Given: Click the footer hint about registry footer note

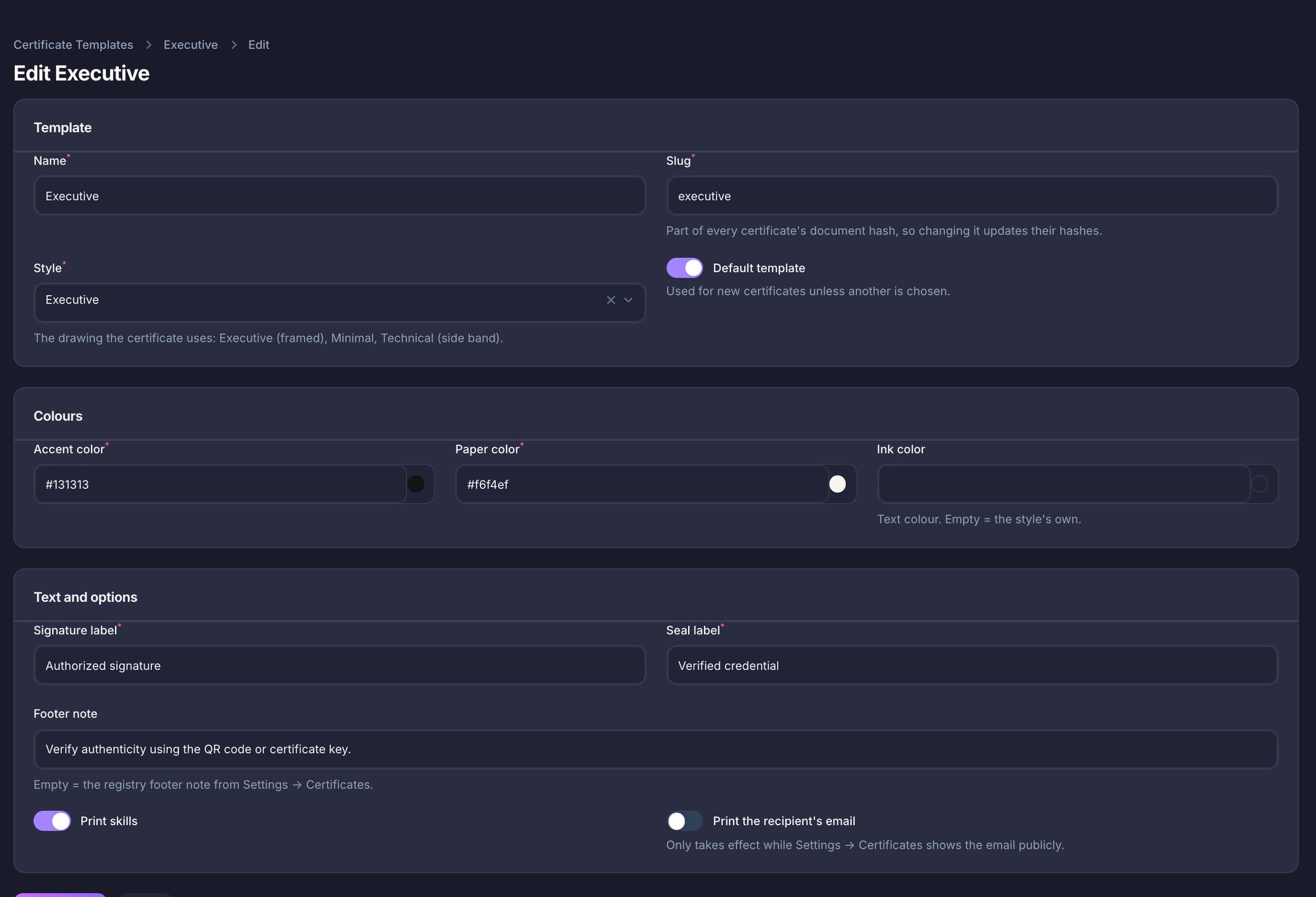Looking at the screenshot, I should coord(203,785).
